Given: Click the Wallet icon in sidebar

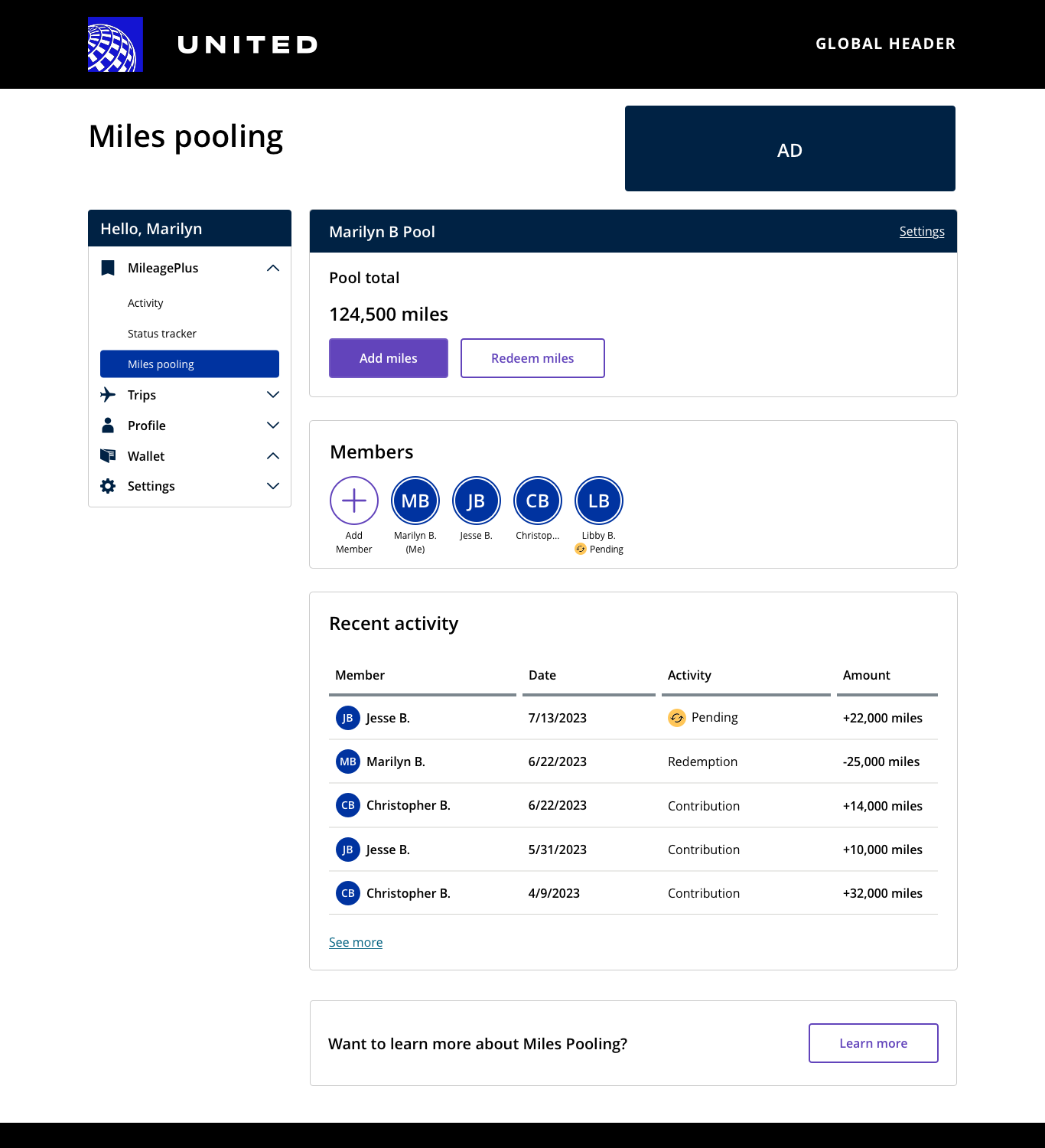Looking at the screenshot, I should pos(108,456).
